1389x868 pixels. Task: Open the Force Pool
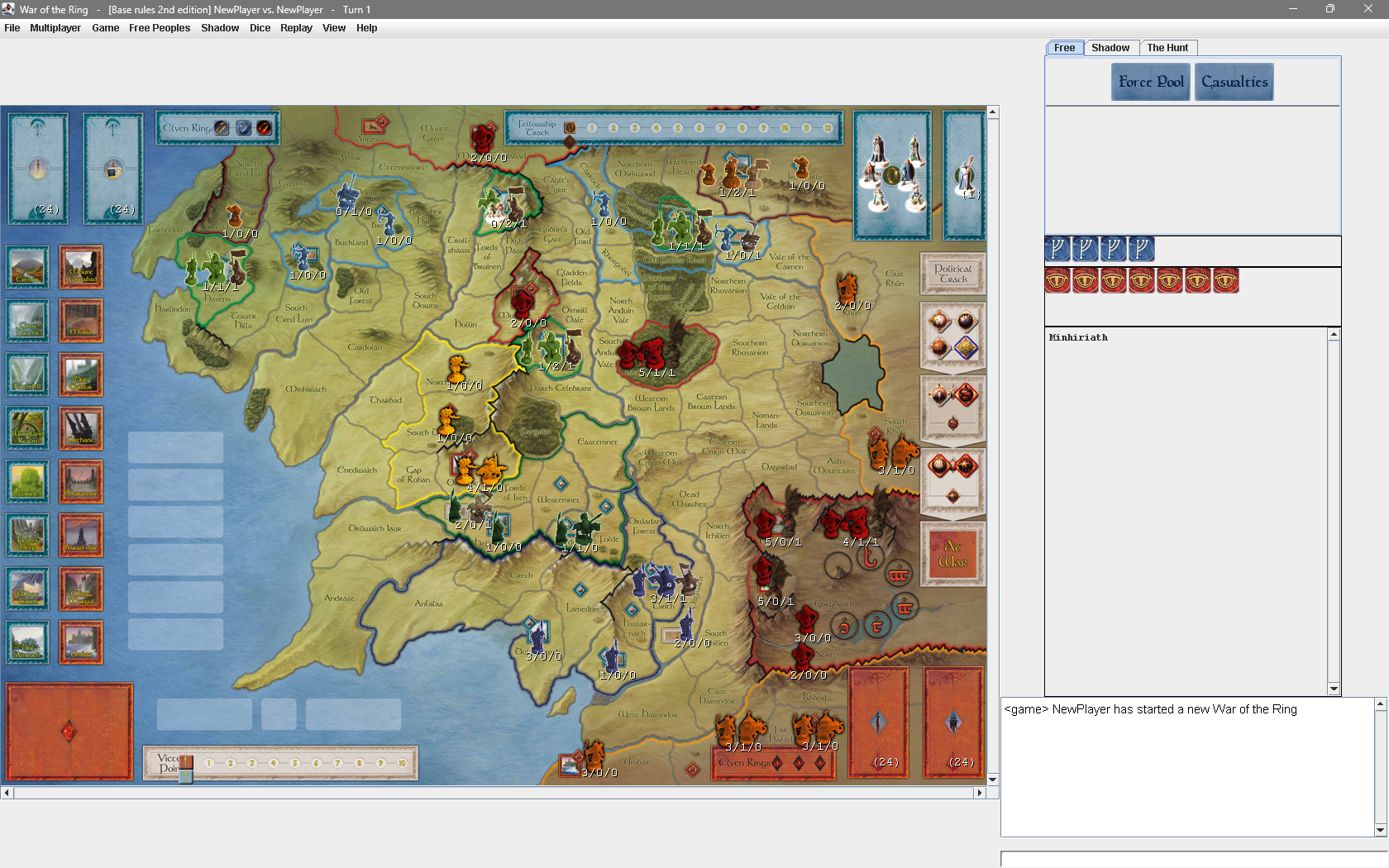tap(1151, 82)
